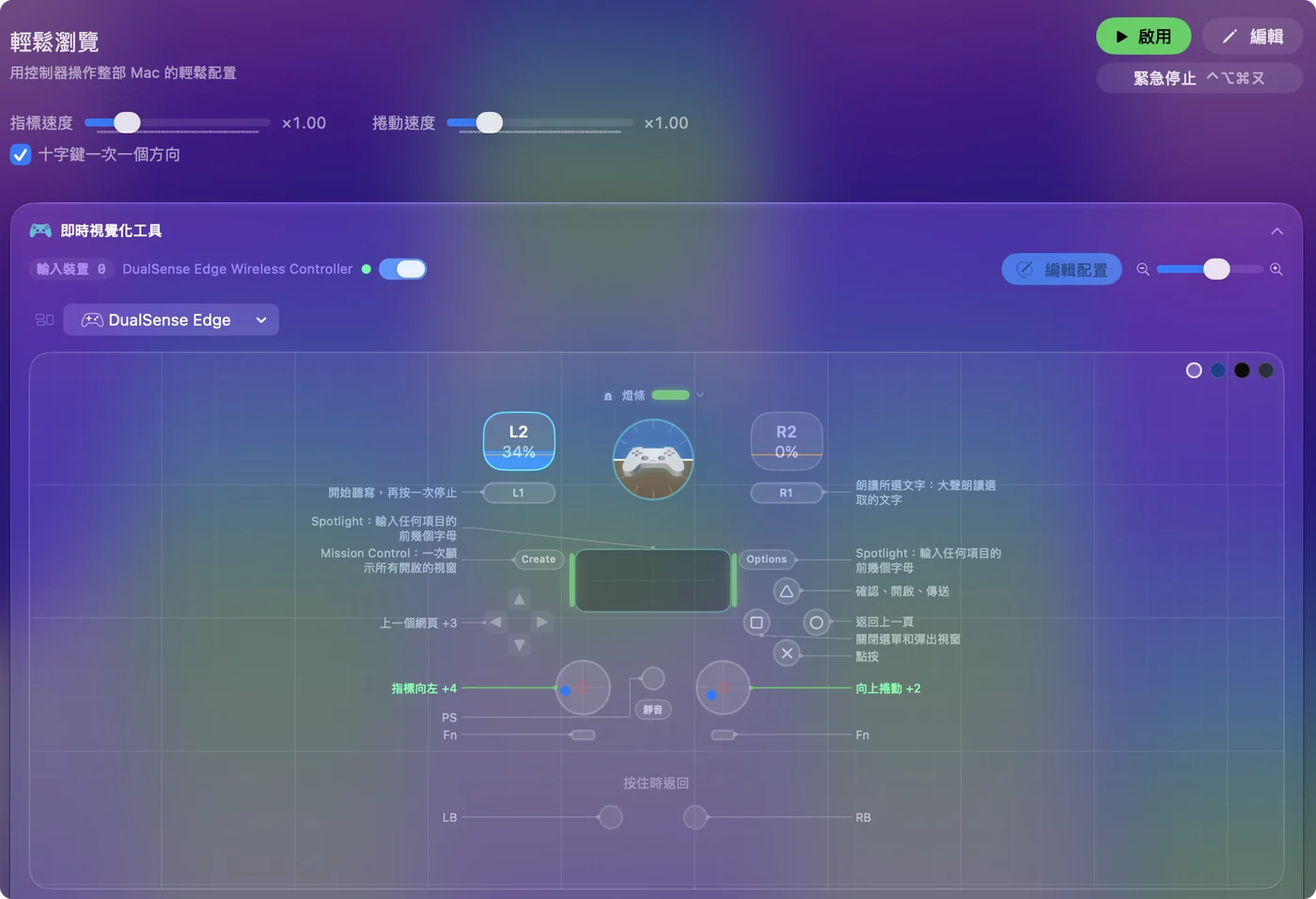The height and width of the screenshot is (899, 1316).
Task: Select the blue controller color
Action: (1218, 371)
